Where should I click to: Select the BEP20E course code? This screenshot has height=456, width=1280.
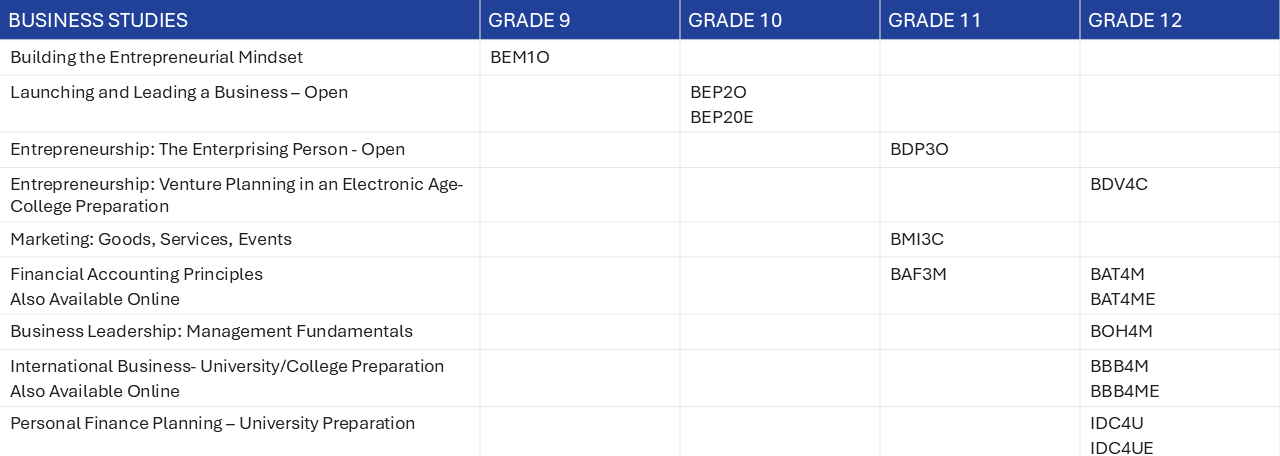click(722, 118)
